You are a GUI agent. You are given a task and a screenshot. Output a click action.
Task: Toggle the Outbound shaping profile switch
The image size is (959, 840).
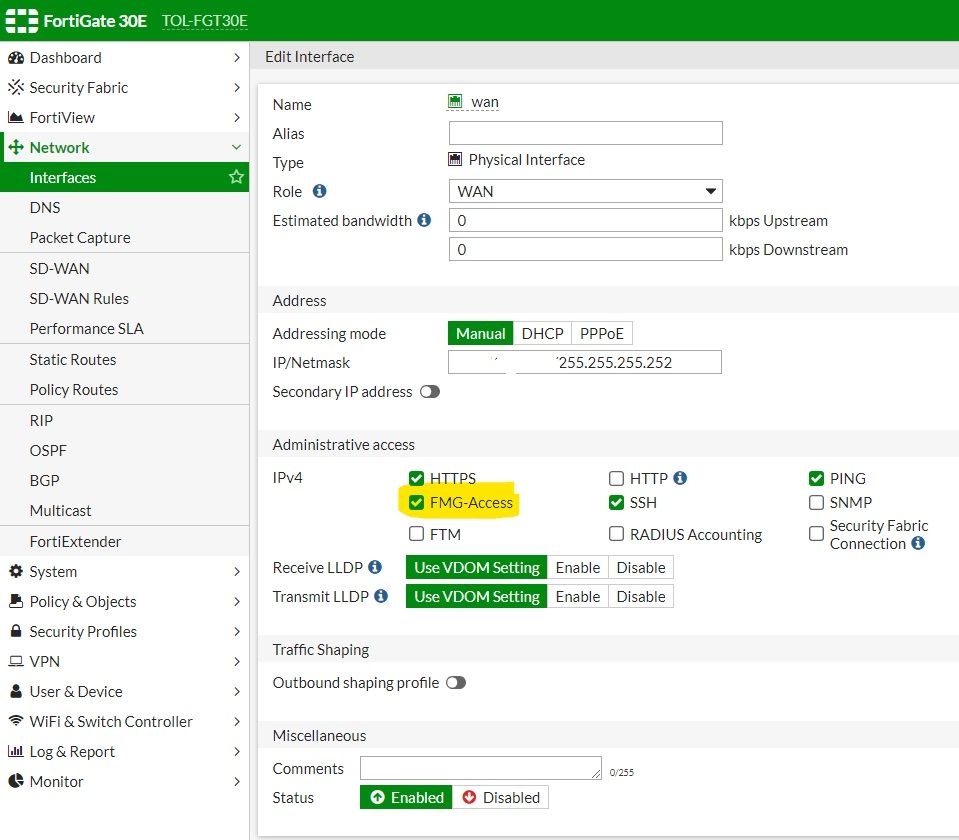(x=456, y=683)
